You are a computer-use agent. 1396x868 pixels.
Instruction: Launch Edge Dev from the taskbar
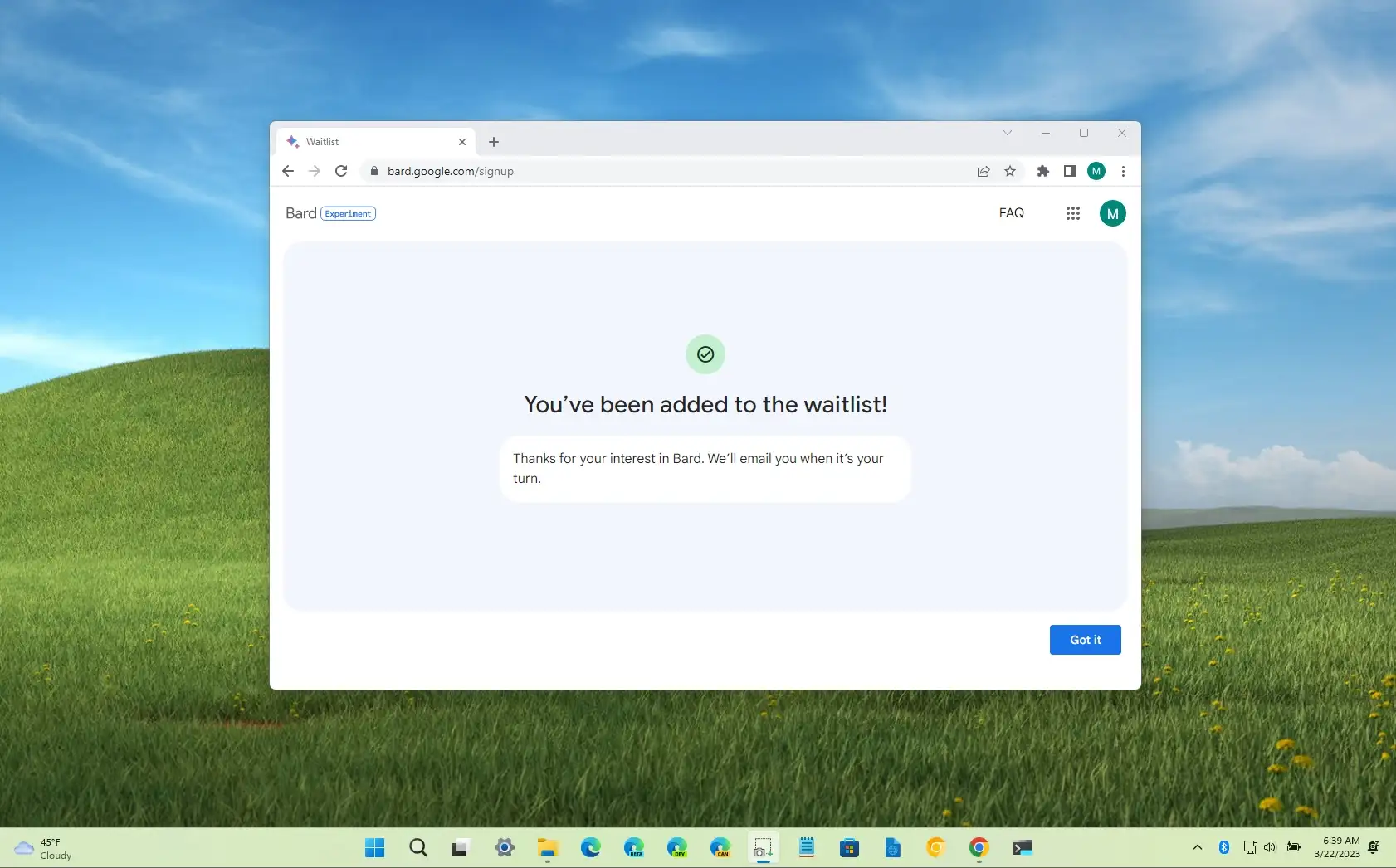tap(677, 847)
